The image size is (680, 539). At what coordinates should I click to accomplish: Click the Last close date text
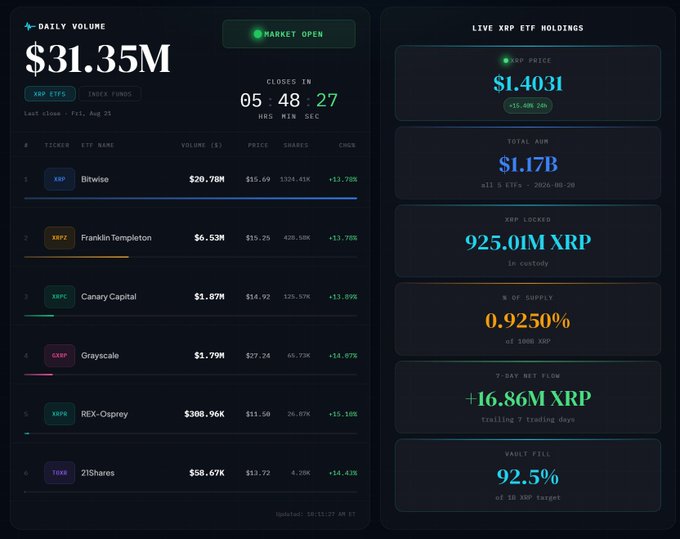pos(68,113)
